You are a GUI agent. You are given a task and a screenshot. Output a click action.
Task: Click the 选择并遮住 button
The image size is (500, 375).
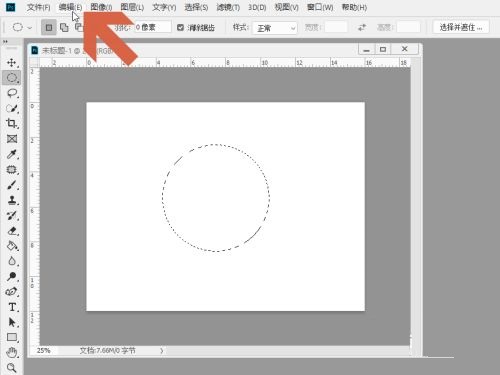pos(461,27)
